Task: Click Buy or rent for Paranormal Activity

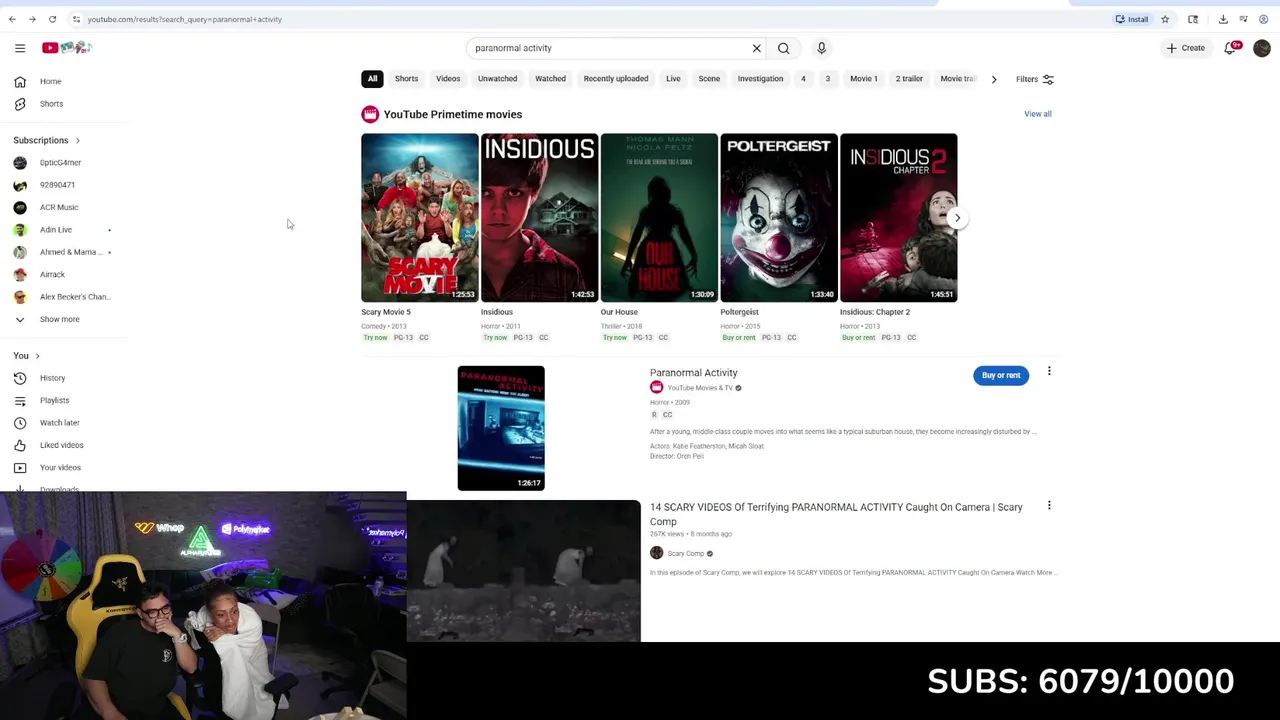Action: pos(1001,375)
